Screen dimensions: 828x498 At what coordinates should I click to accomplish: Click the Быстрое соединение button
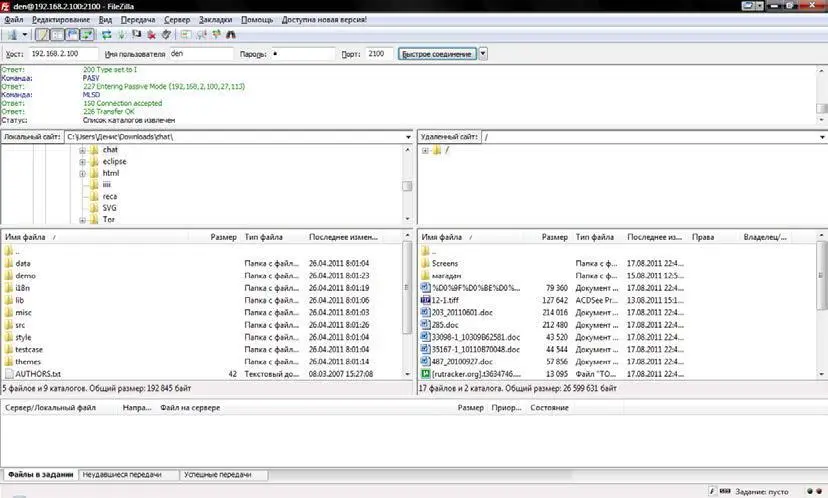[x=437, y=54]
